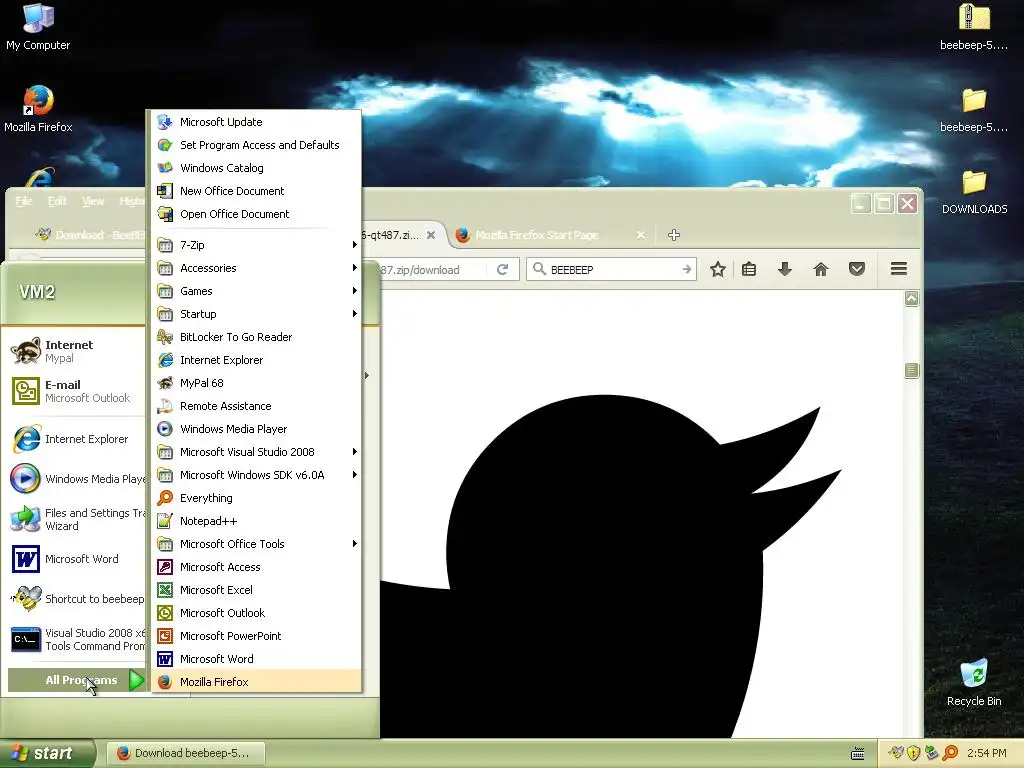Close the qt487.zi... Firefox tab

(x=431, y=235)
